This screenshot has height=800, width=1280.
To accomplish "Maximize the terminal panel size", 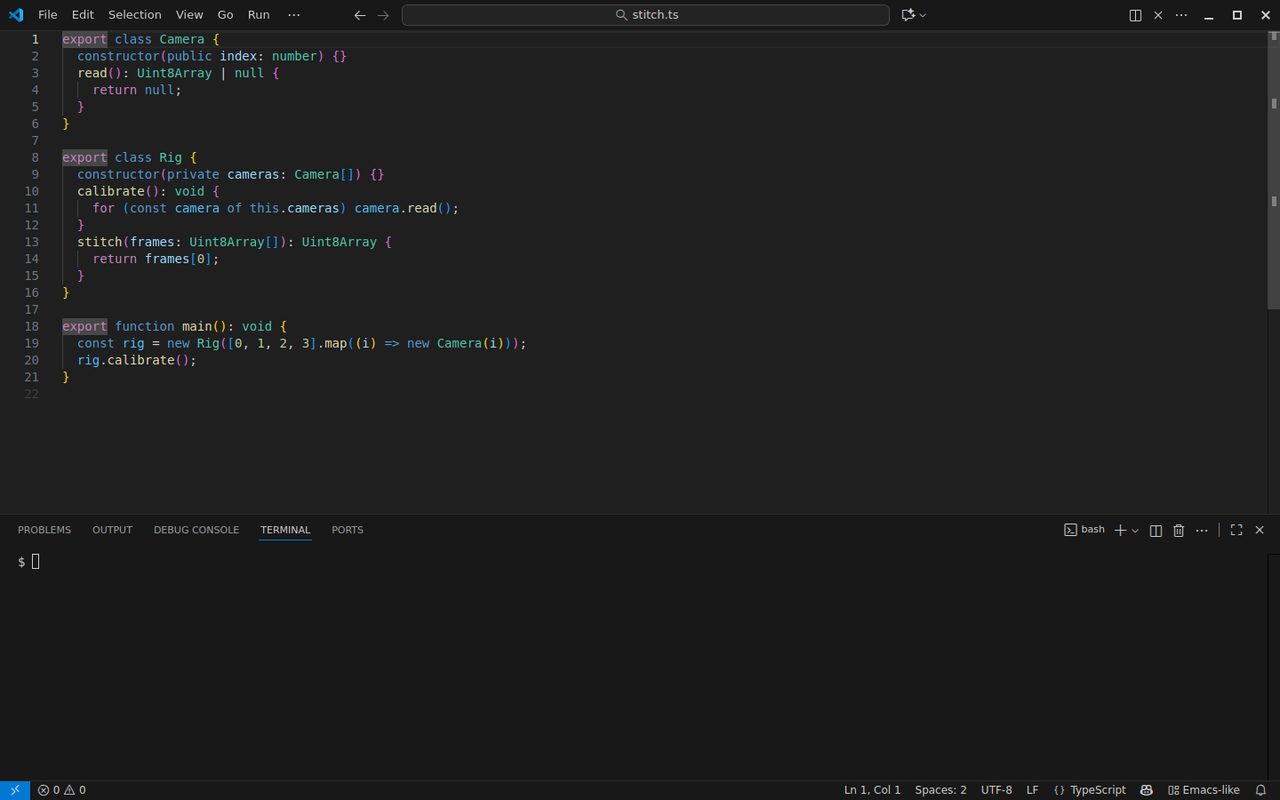I will (x=1236, y=530).
